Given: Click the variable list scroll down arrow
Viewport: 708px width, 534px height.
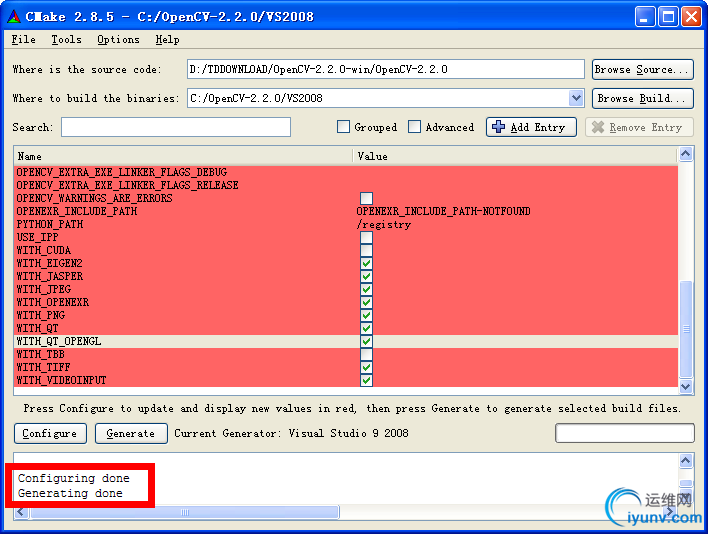Looking at the screenshot, I should pyautogui.click(x=685, y=387).
